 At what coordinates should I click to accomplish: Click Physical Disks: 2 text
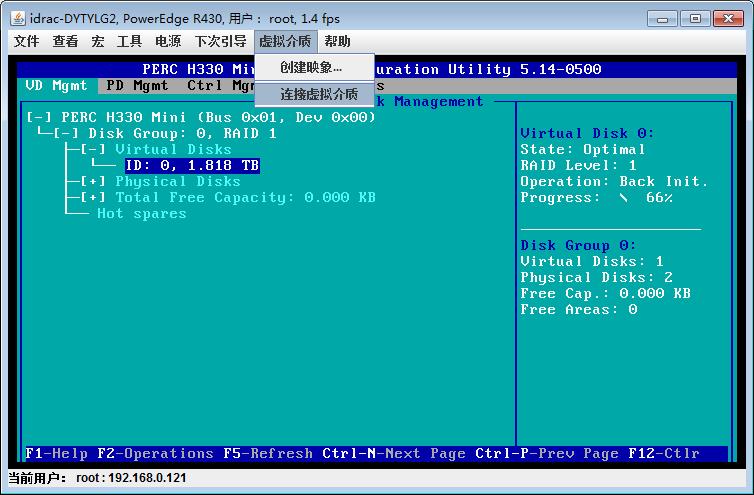click(596, 278)
